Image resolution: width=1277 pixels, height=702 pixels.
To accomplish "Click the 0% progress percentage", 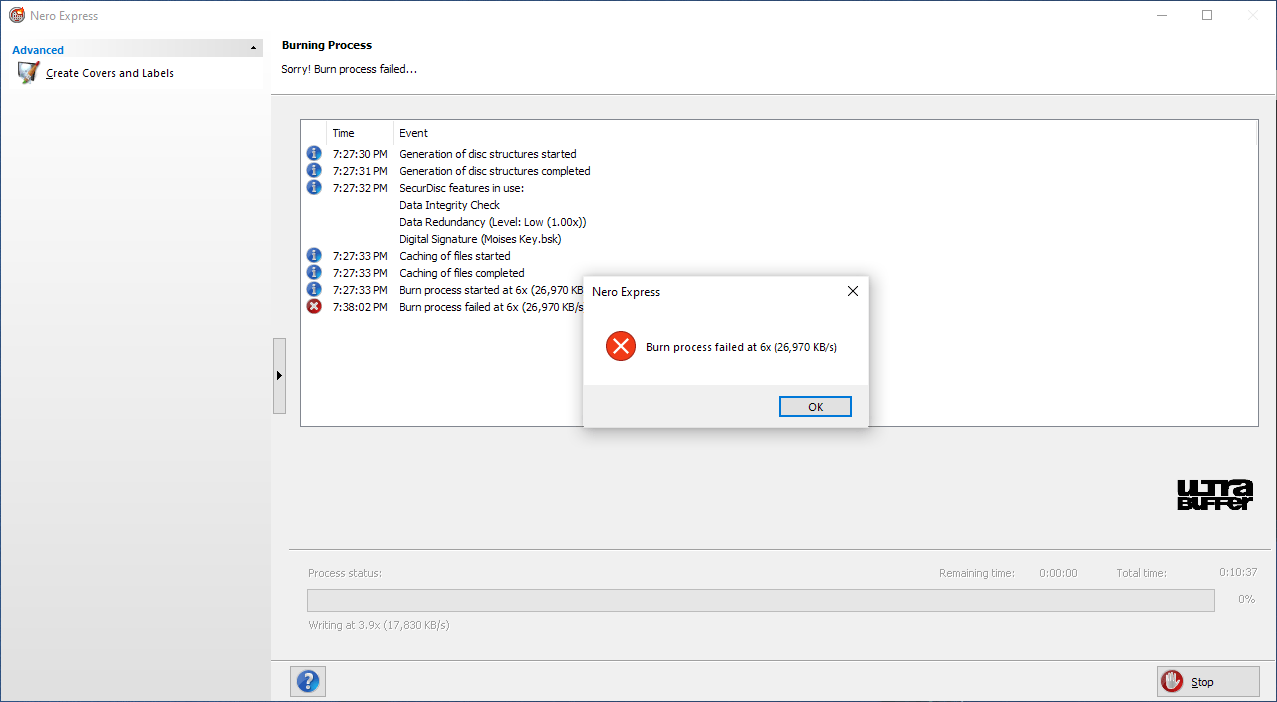I will pos(1246,599).
